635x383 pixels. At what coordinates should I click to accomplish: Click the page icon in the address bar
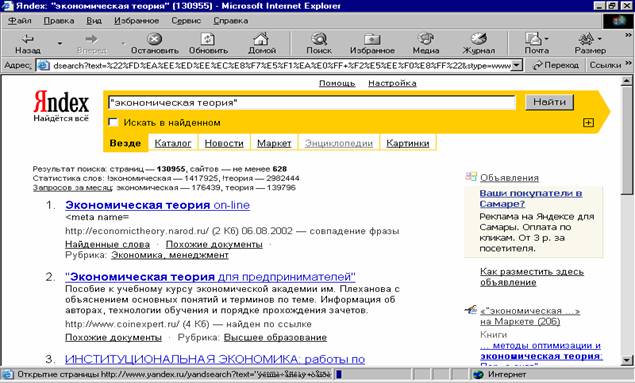[x=43, y=65]
